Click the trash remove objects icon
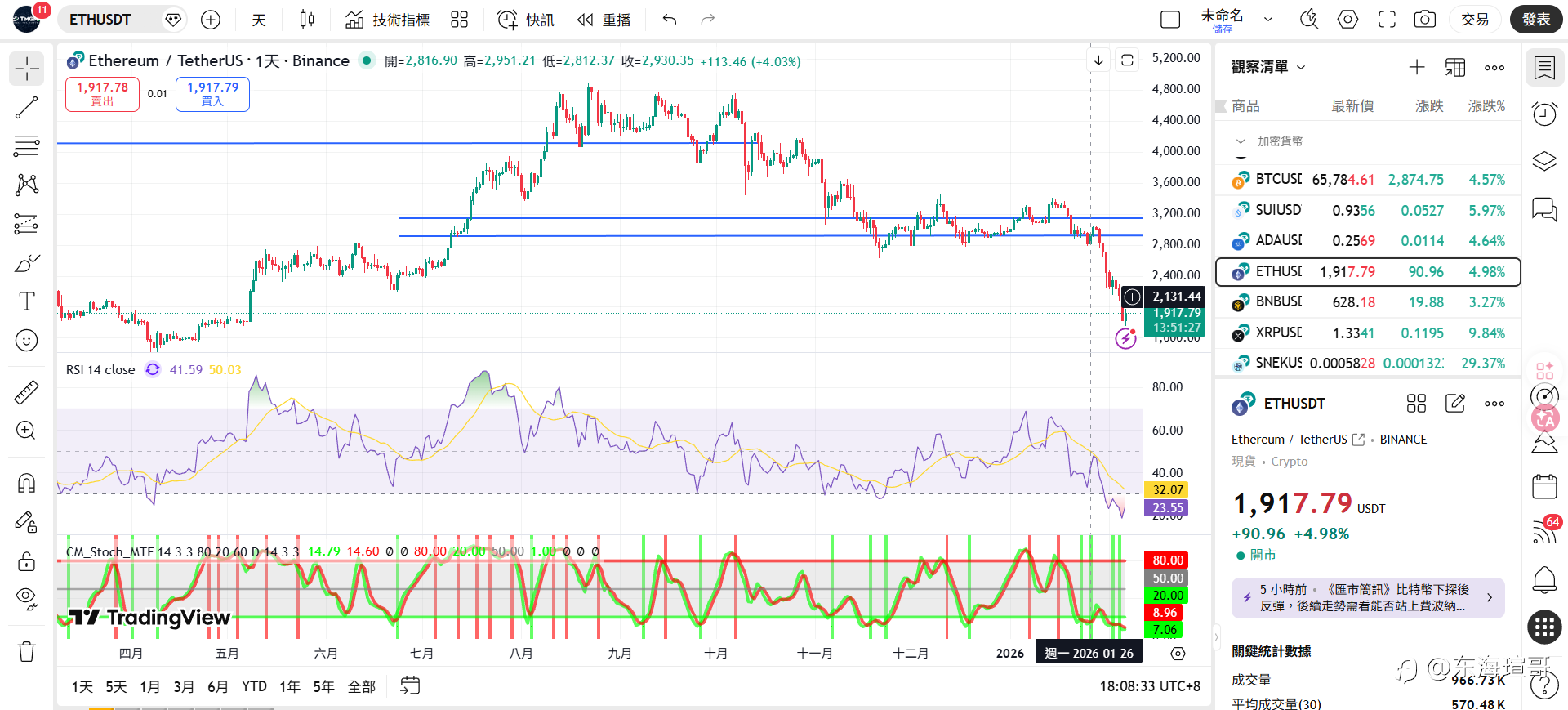 pos(26,651)
